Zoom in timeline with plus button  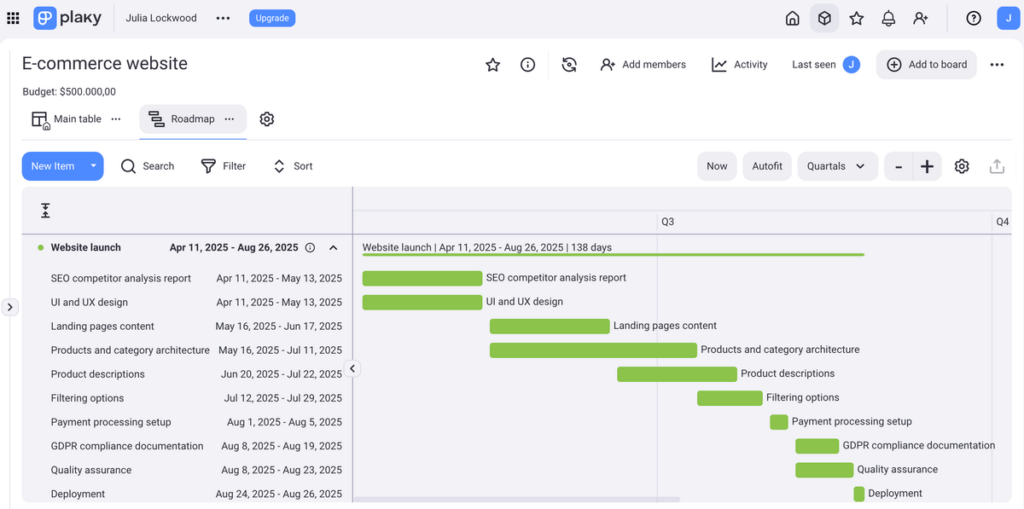click(x=927, y=166)
